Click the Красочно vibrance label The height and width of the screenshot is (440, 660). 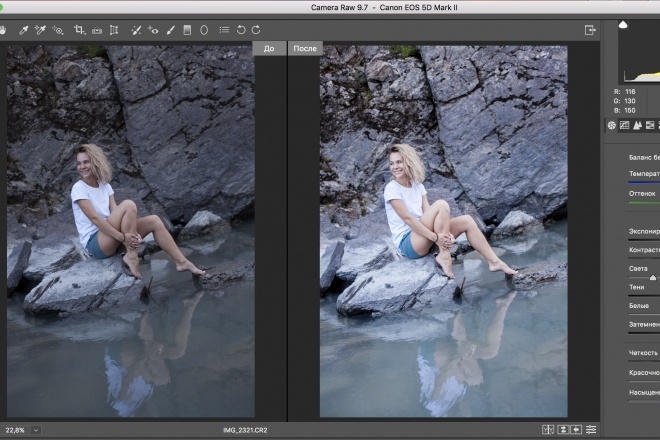pos(644,373)
